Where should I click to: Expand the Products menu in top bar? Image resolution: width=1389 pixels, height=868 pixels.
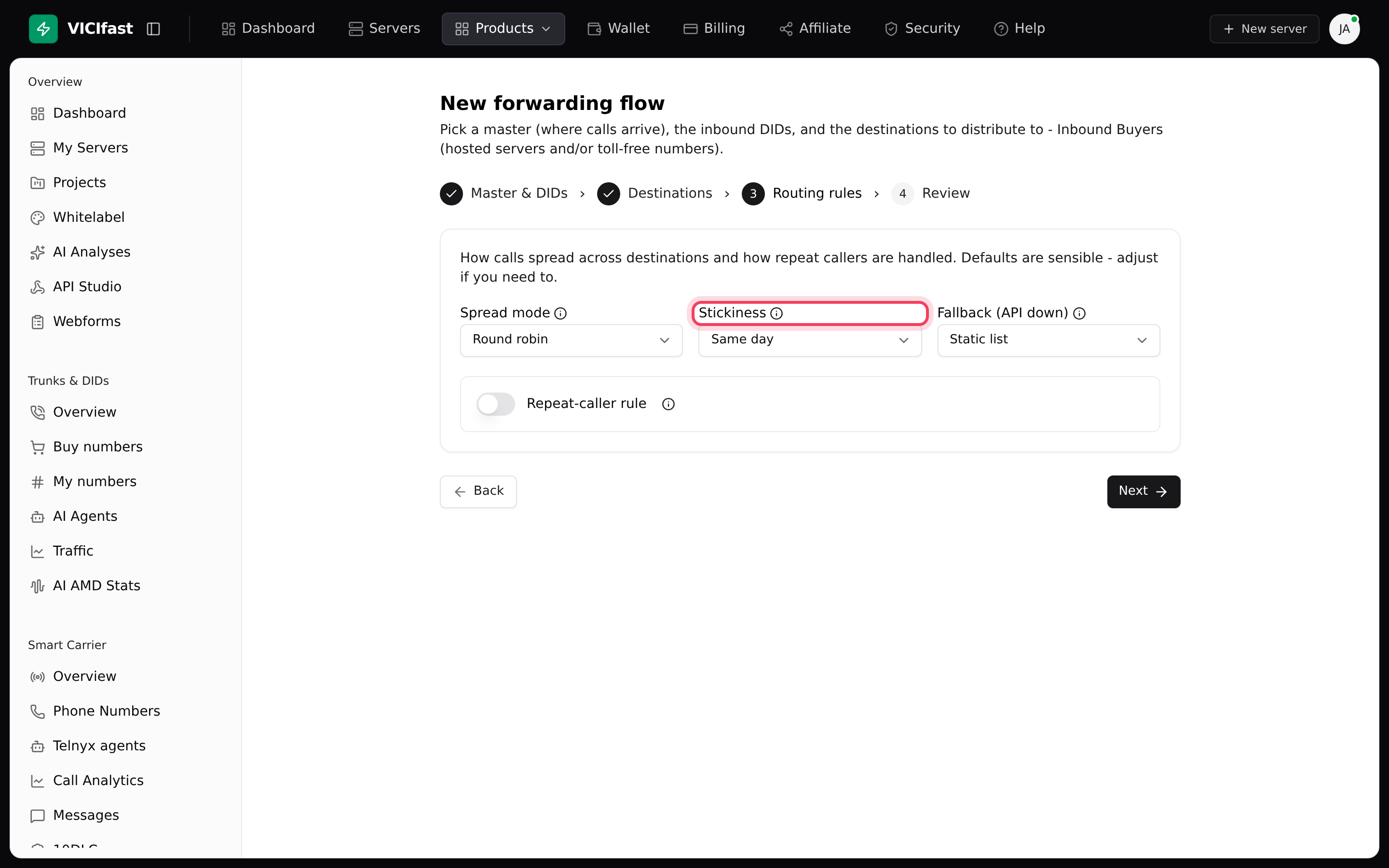coord(503,29)
